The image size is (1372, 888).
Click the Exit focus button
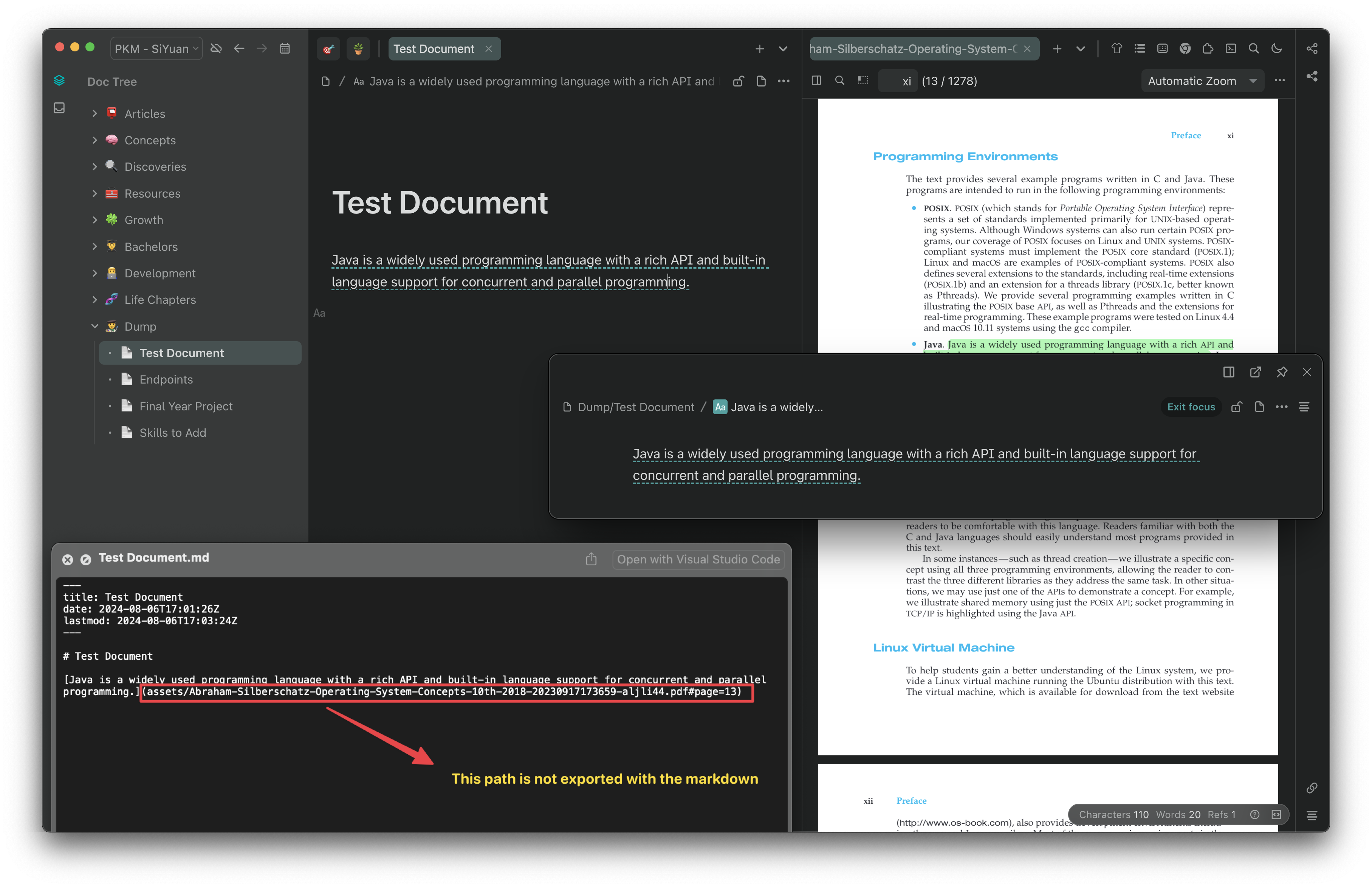tap(1191, 407)
